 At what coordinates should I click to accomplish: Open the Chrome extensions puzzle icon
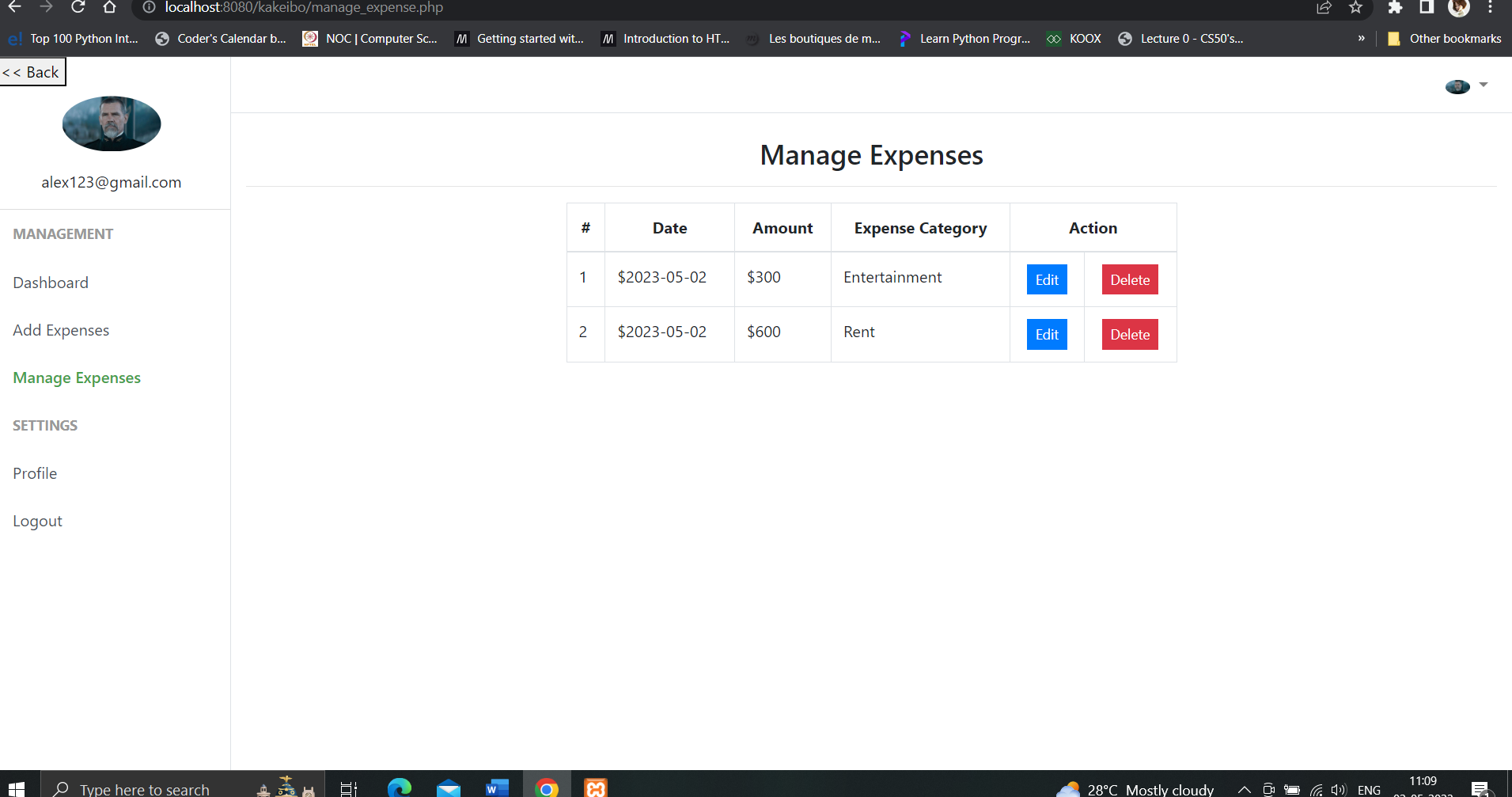click(x=1395, y=8)
